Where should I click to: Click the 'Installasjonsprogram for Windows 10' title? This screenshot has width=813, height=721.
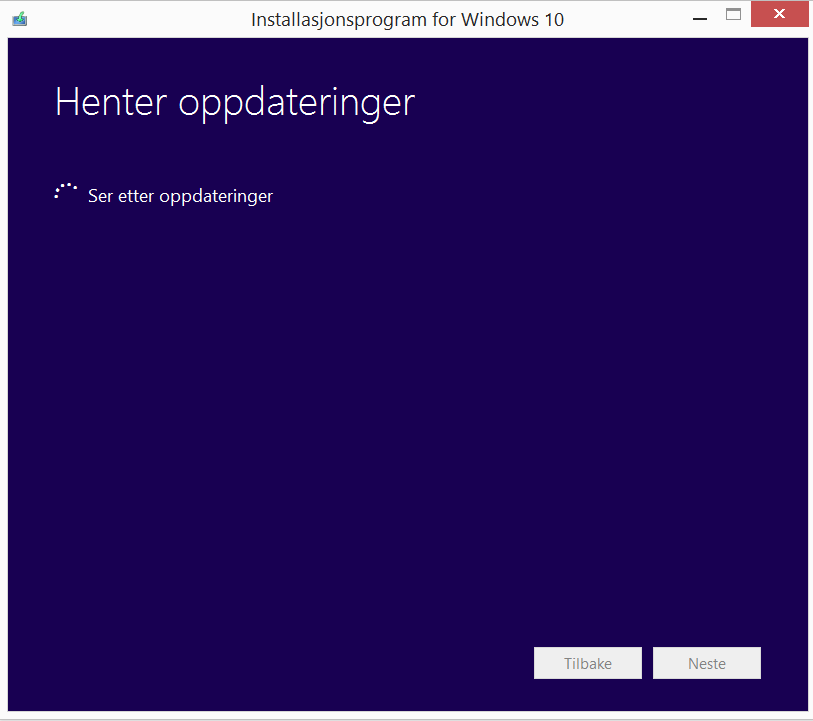coord(407,20)
